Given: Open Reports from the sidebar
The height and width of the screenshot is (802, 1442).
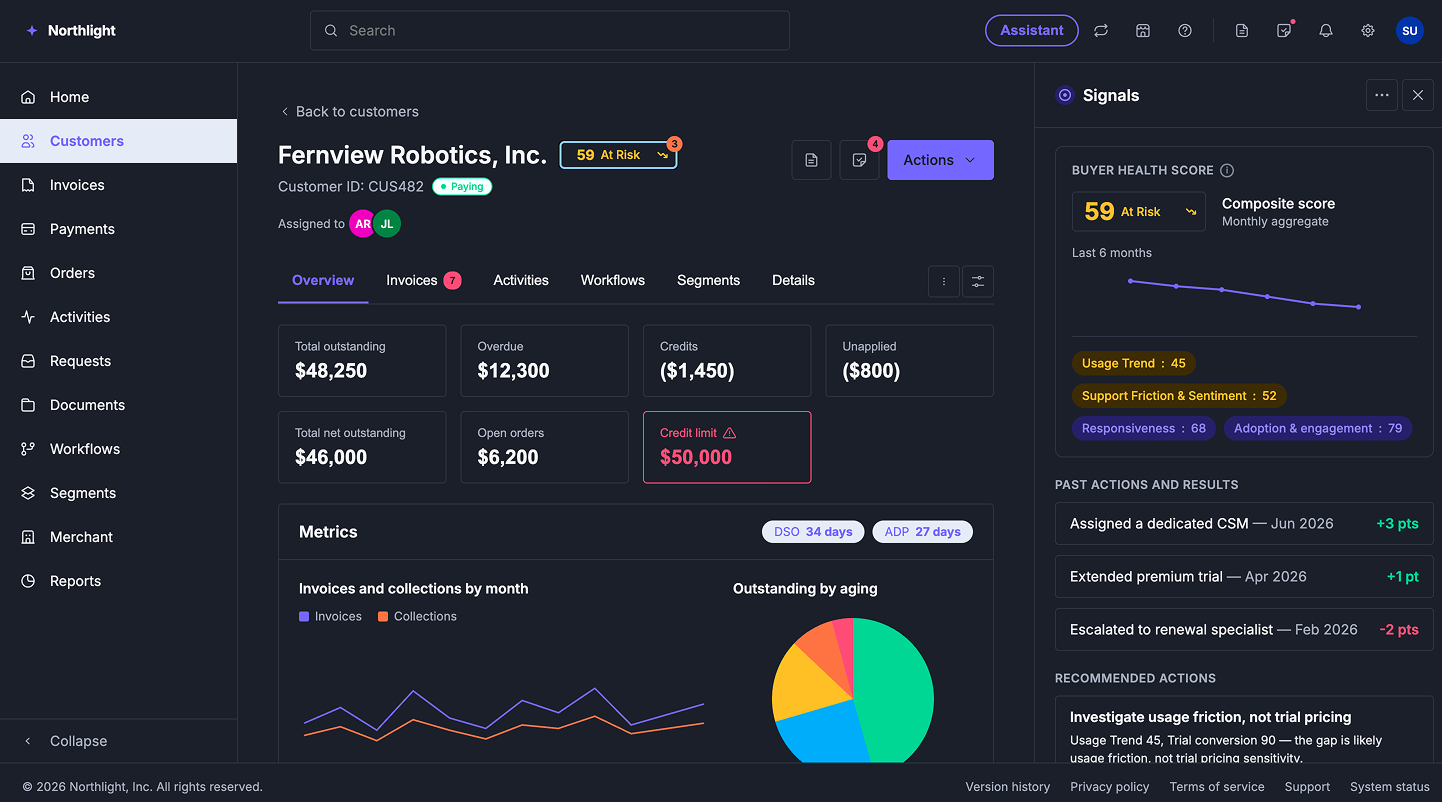Looking at the screenshot, I should [119, 581].
